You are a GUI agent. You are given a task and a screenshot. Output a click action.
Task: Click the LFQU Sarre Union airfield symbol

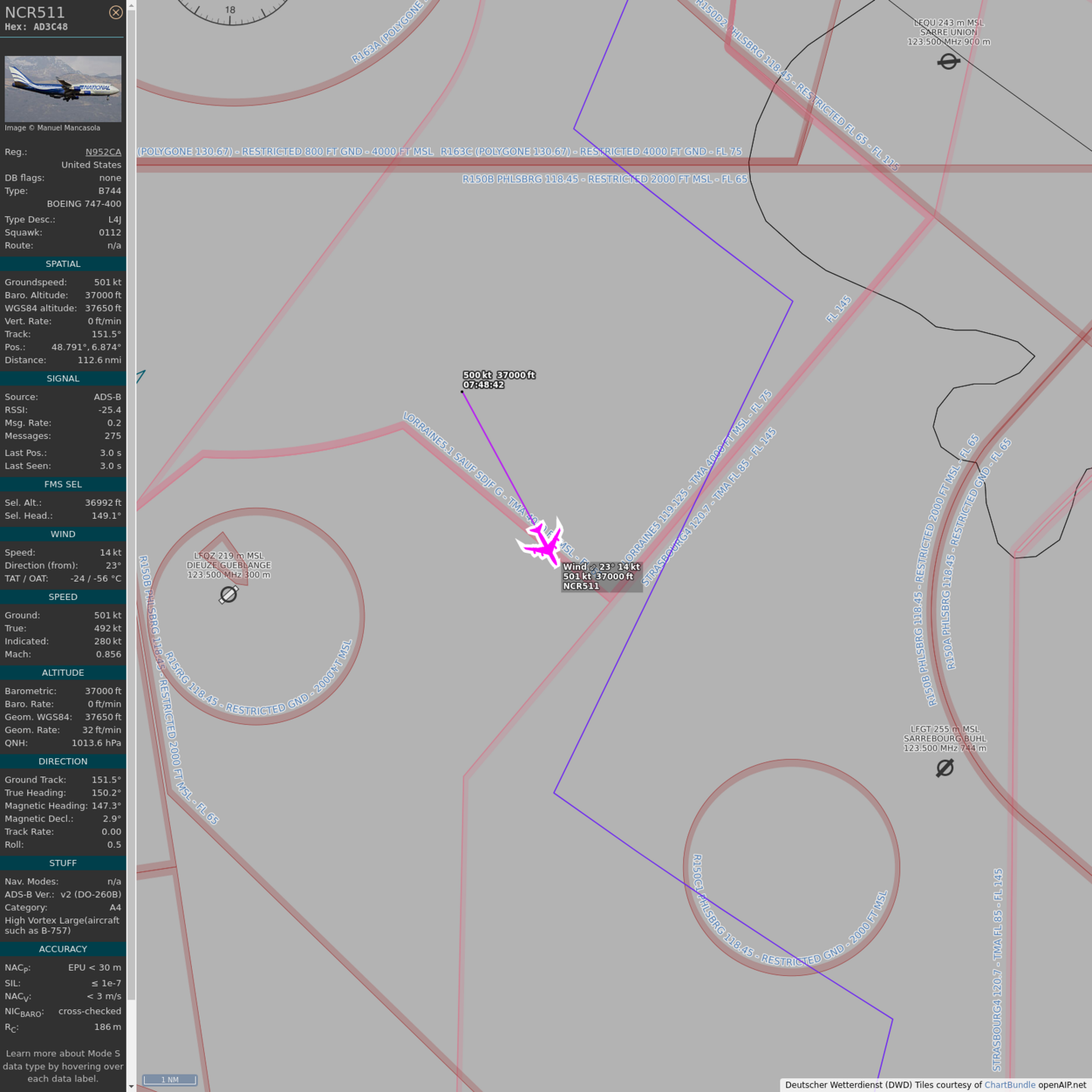point(948,61)
